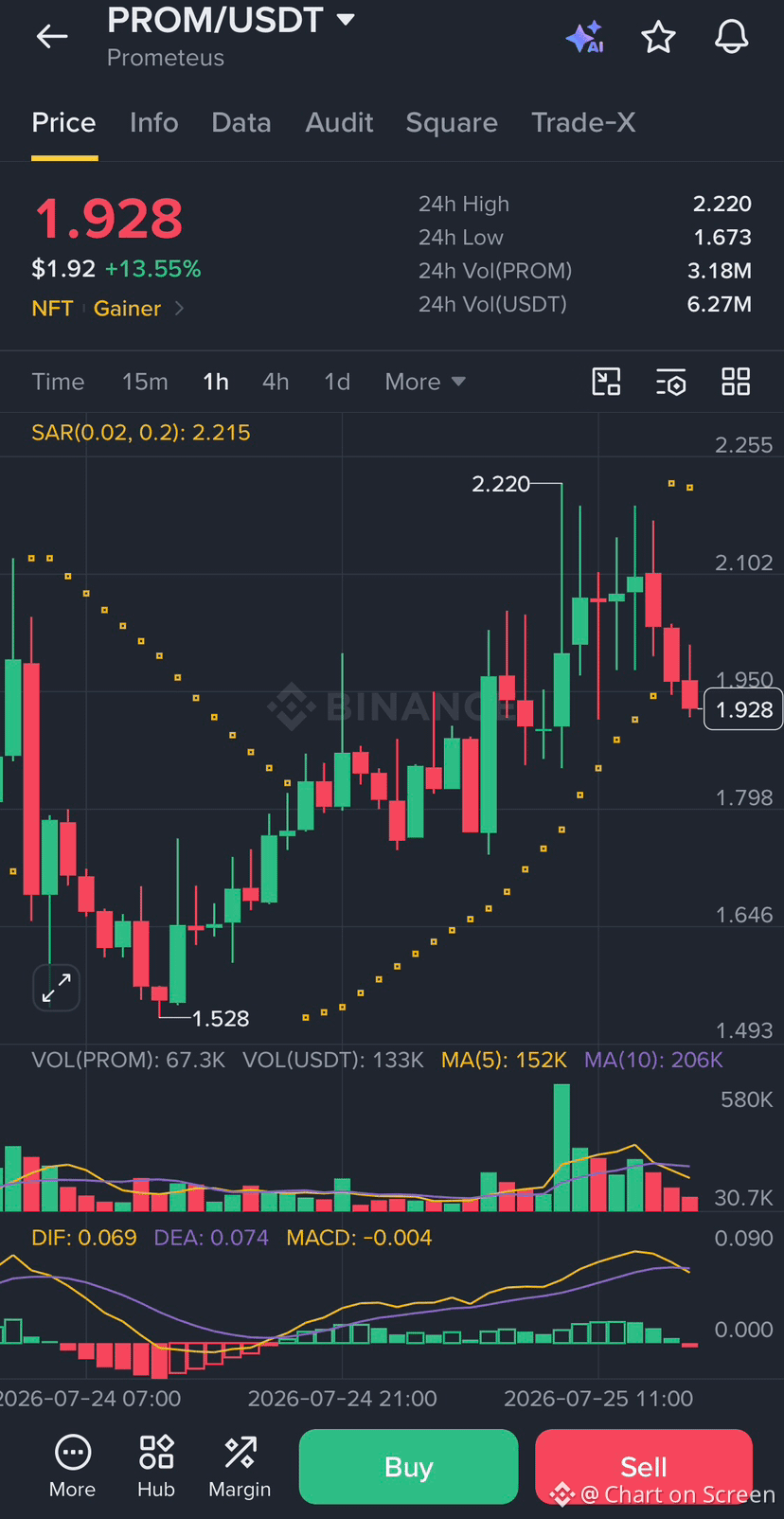784x1519 pixels.
Task: Open the multi-chart grid layout icon
Action: (736, 382)
